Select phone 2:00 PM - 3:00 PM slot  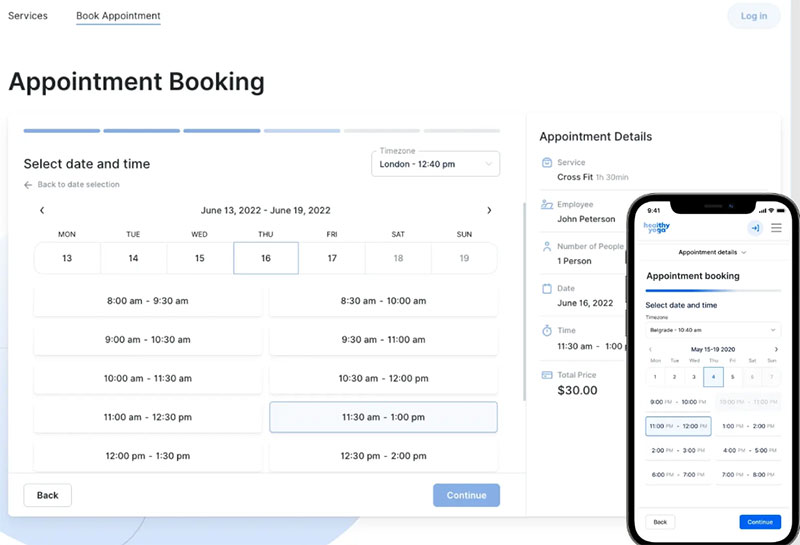[x=678, y=451]
